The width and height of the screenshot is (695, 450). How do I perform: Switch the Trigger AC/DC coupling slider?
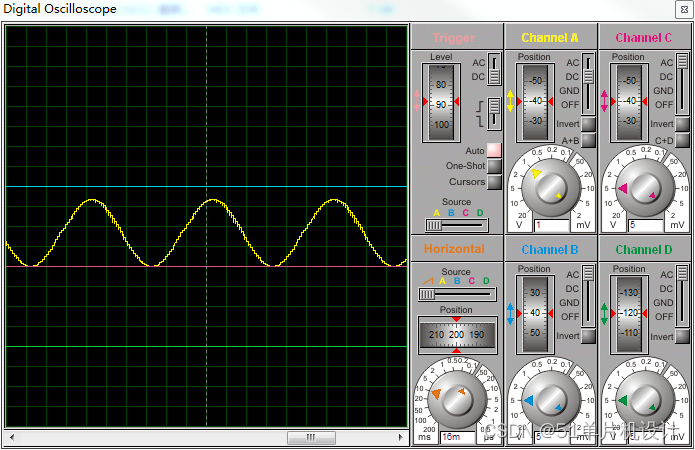[x=494, y=69]
